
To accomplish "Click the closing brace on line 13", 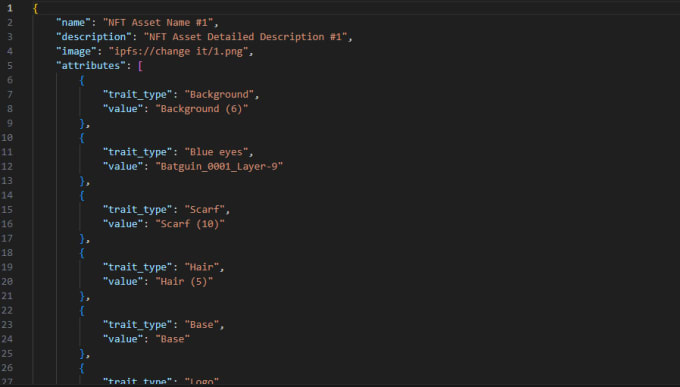I will (x=82, y=181).
